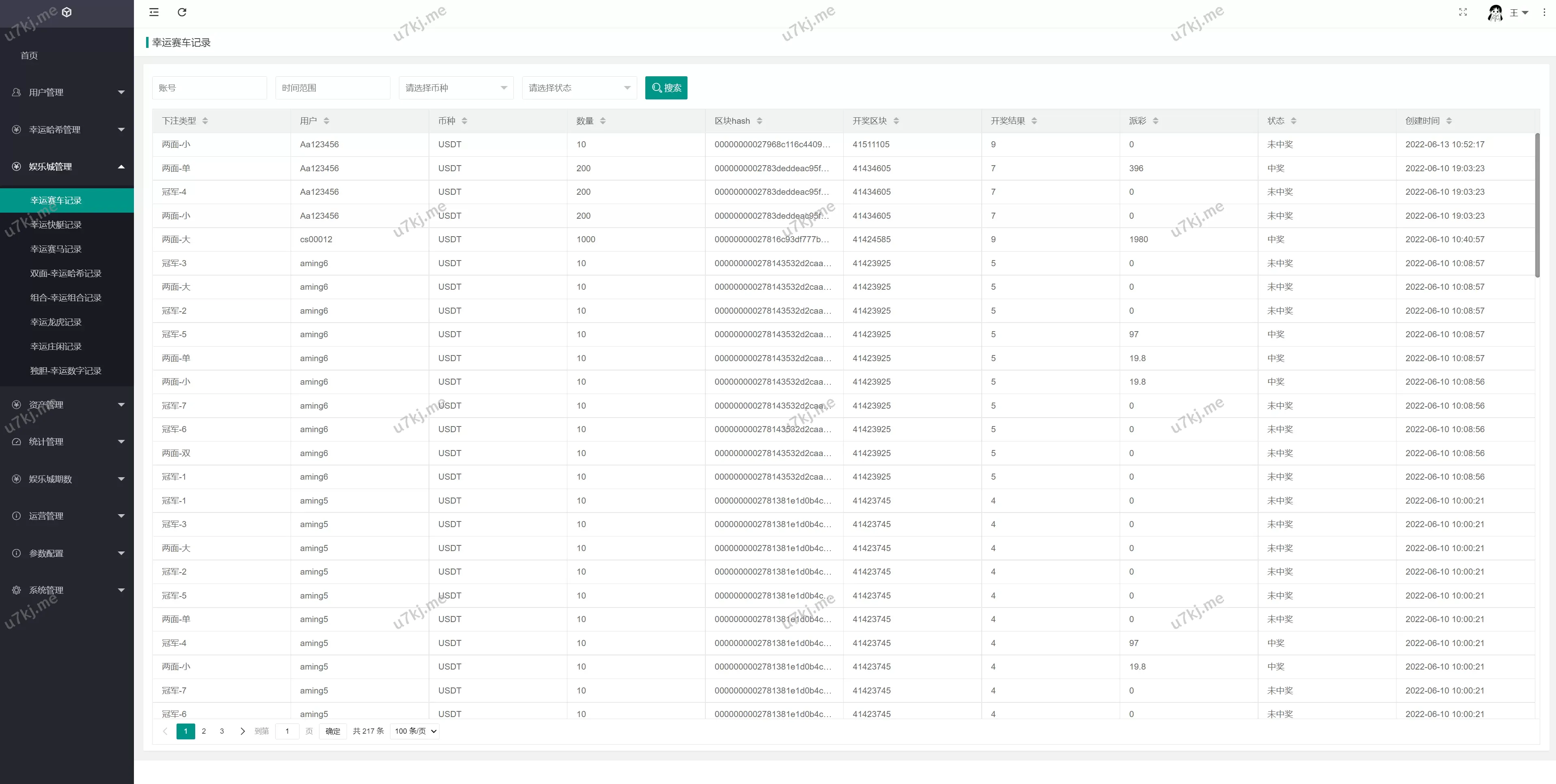
Task: Click the 搜索 search button
Action: tap(666, 88)
